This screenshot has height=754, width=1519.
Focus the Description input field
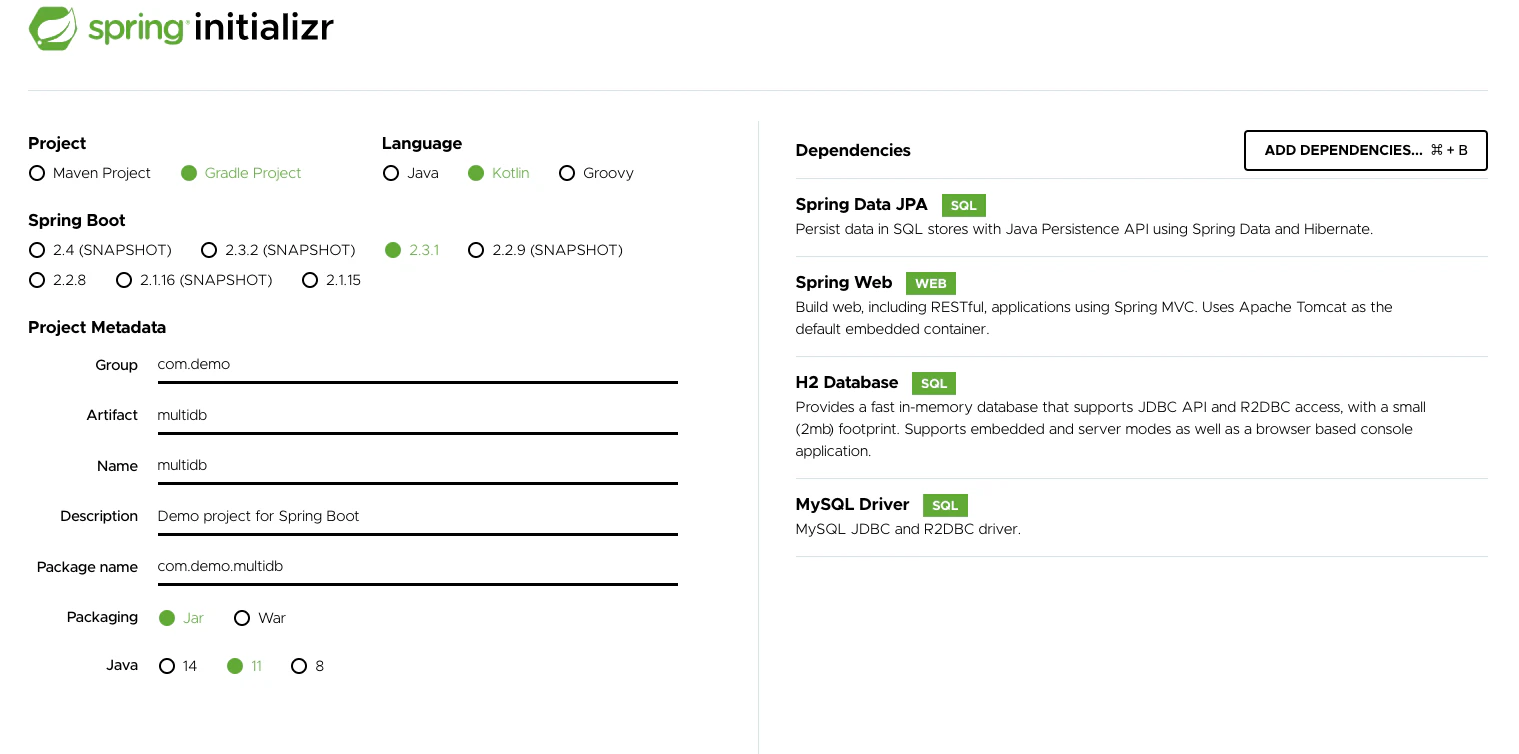coord(417,516)
